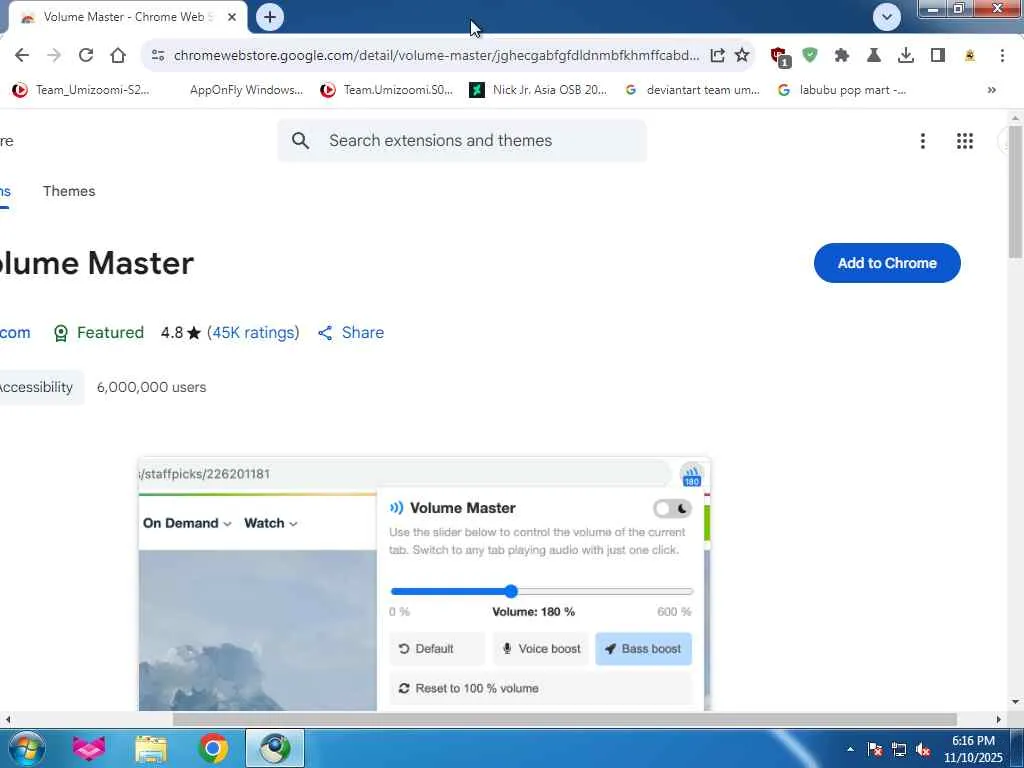Click Reset to 100 % volume in preview
This screenshot has width=1024, height=768.
click(x=541, y=688)
